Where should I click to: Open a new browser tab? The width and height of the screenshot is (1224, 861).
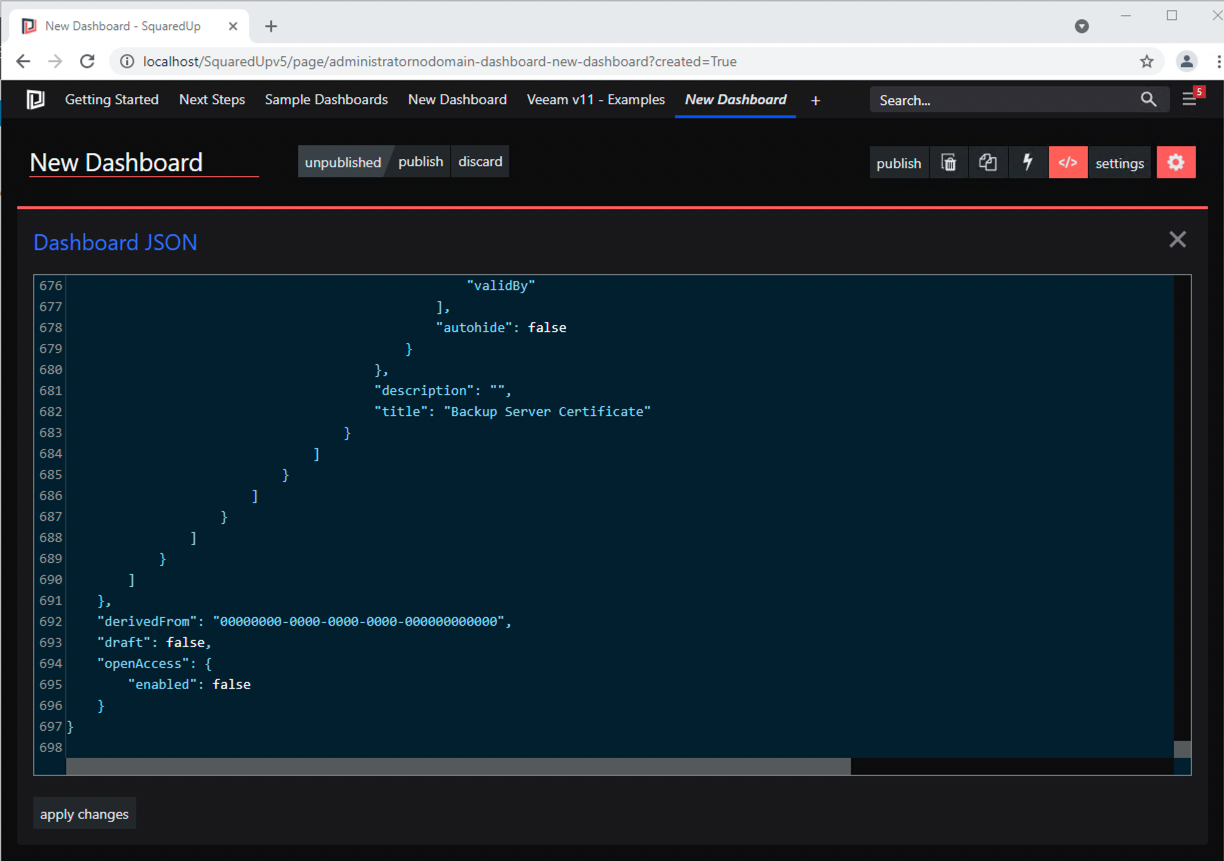pyautogui.click(x=271, y=26)
